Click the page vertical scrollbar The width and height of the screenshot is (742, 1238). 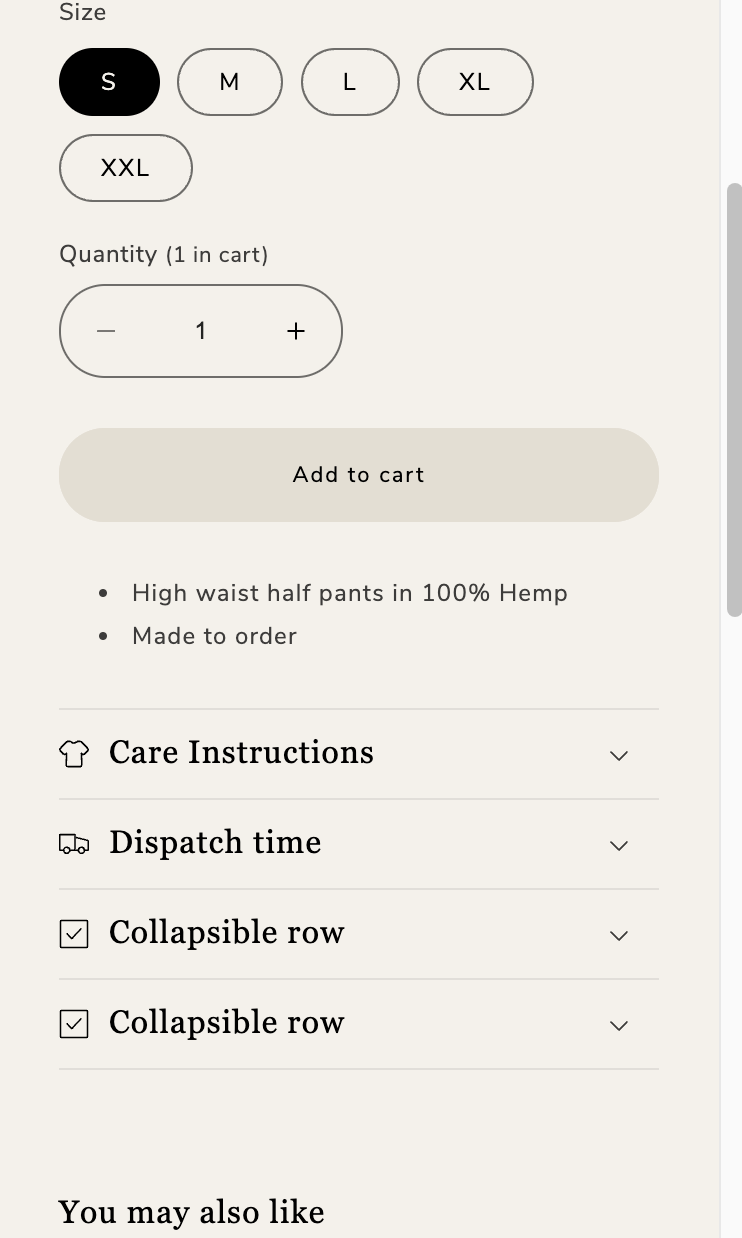tap(734, 400)
